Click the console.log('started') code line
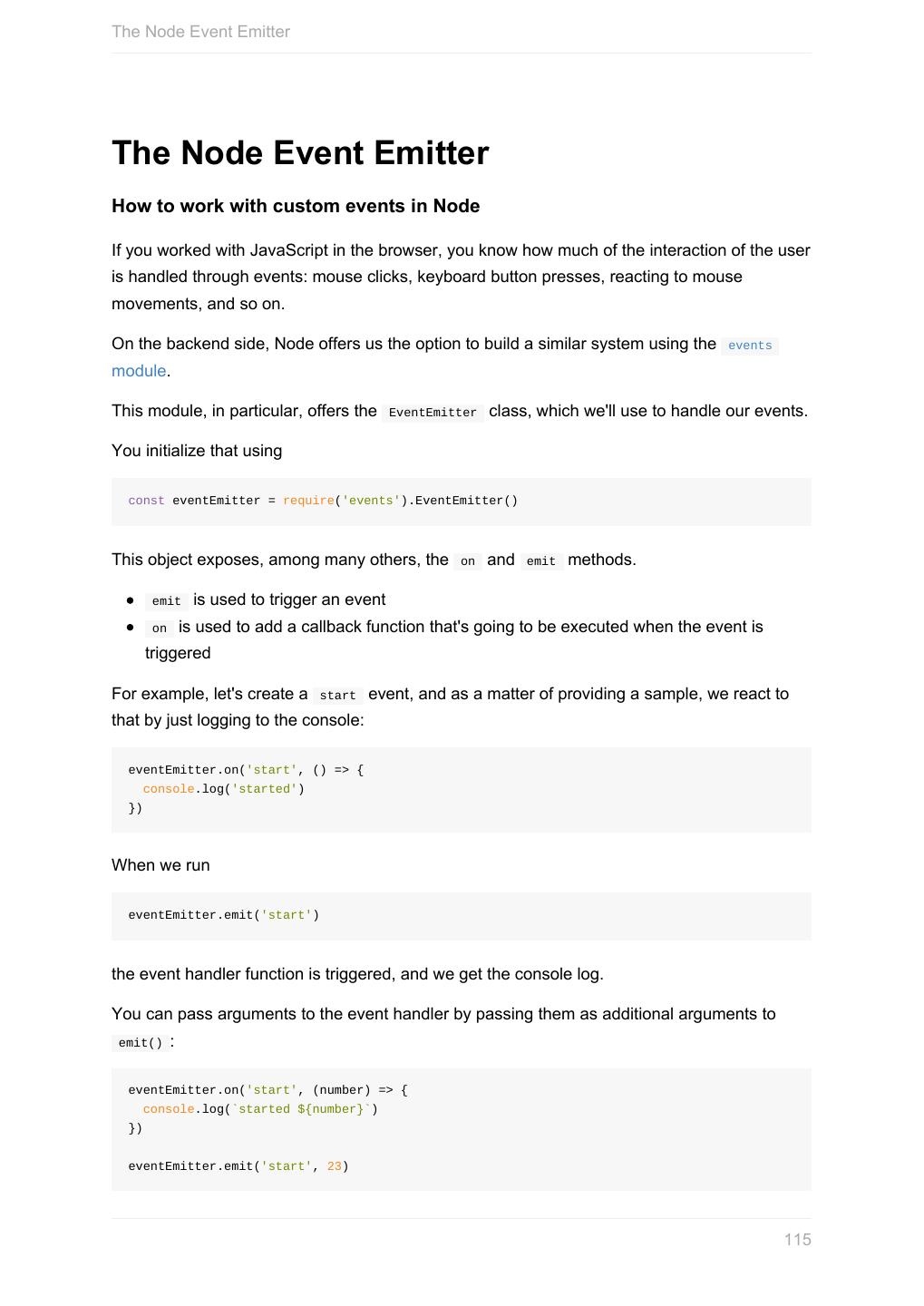This screenshot has height=1306, width=924. [223, 789]
